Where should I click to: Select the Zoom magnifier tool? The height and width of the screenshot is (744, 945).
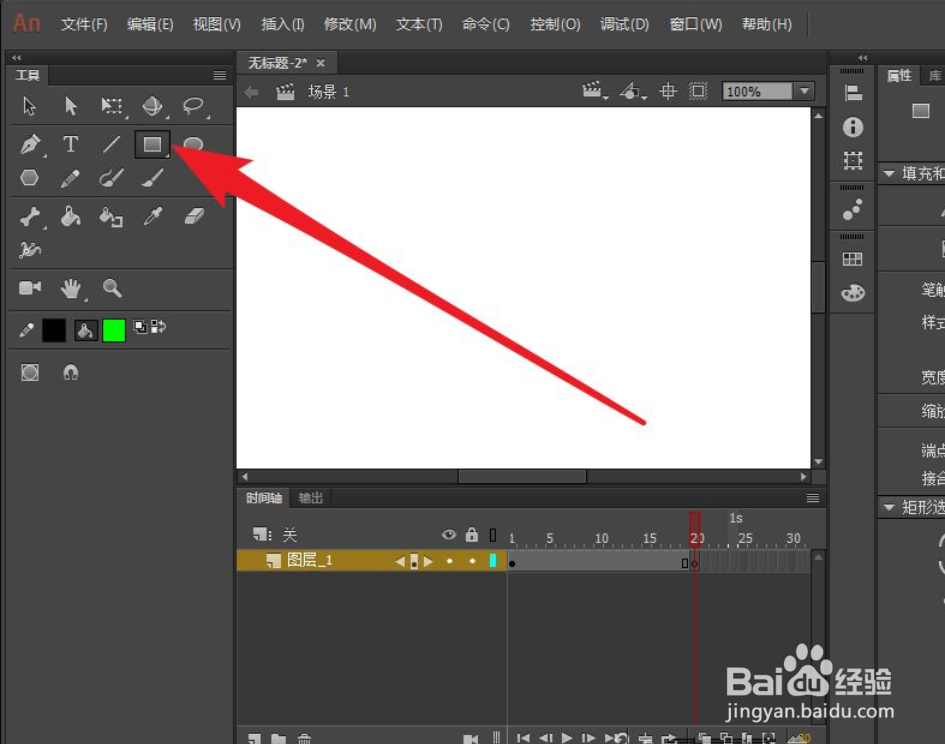click(x=112, y=288)
